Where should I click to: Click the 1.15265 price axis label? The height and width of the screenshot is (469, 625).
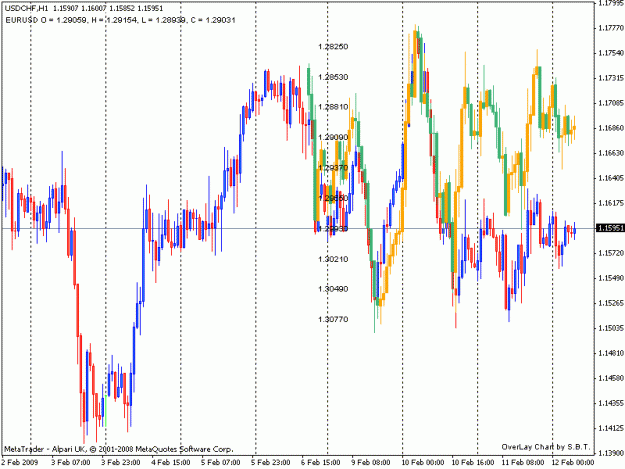tap(611, 303)
